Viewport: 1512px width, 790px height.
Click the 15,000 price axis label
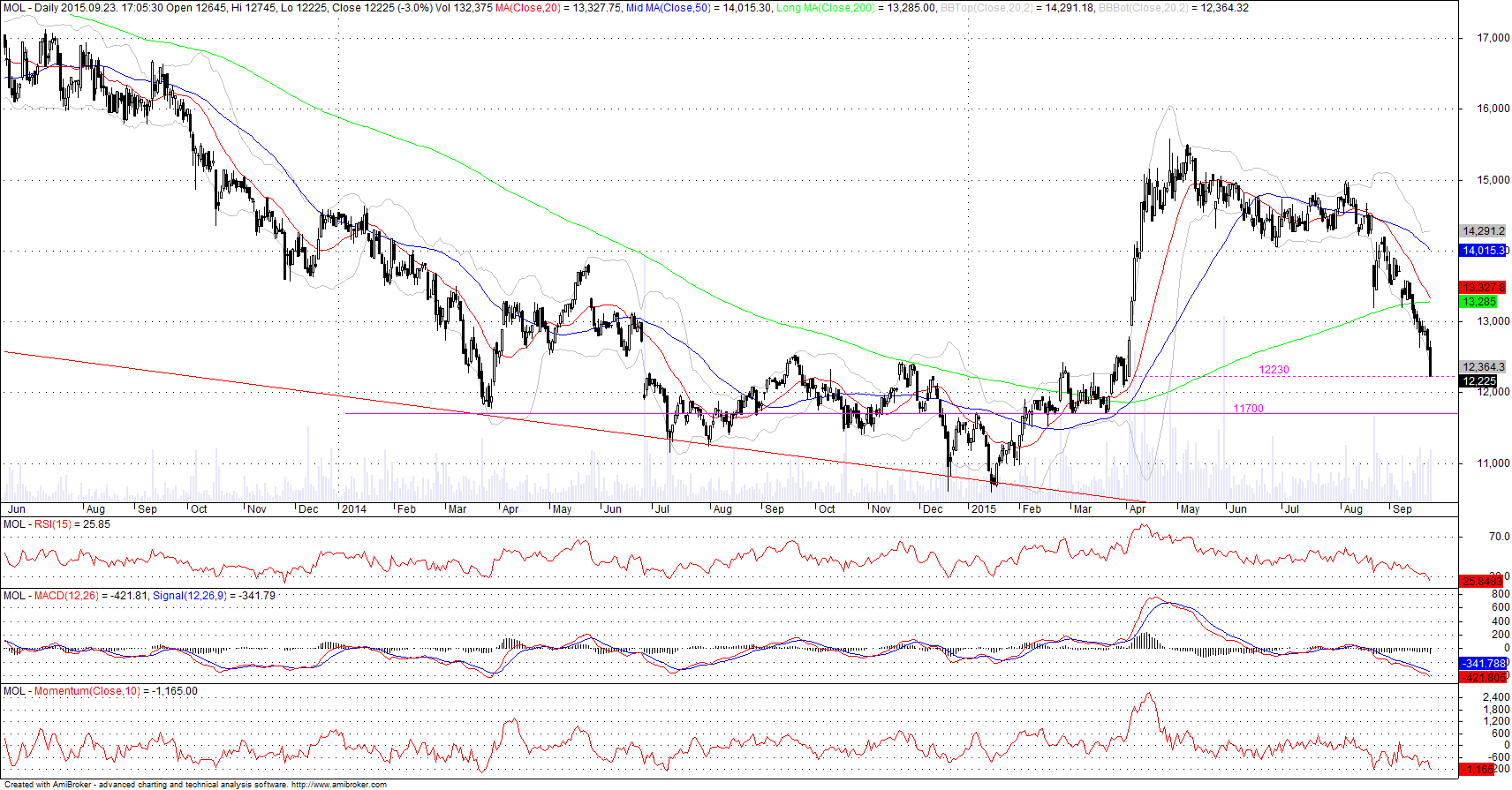[x=1493, y=179]
